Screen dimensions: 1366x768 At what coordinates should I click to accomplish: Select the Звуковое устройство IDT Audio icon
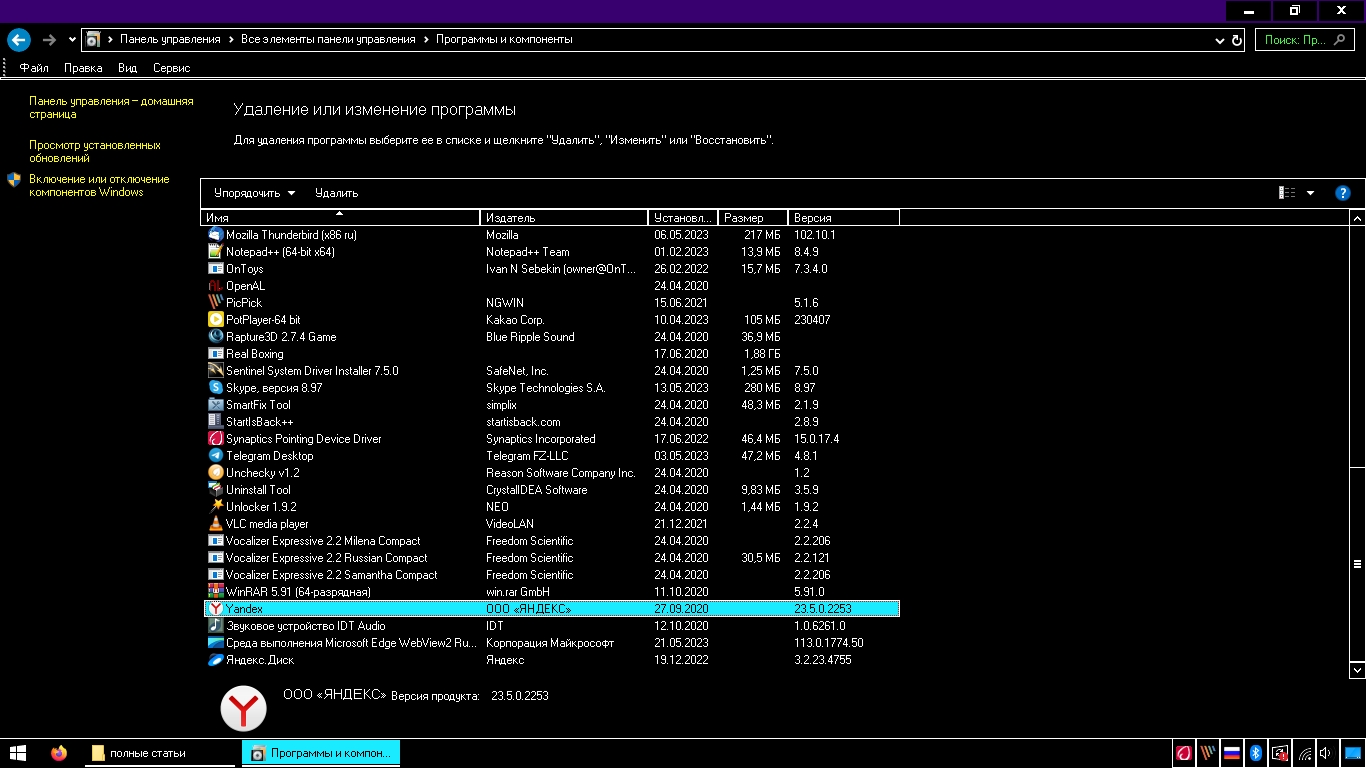pos(215,626)
